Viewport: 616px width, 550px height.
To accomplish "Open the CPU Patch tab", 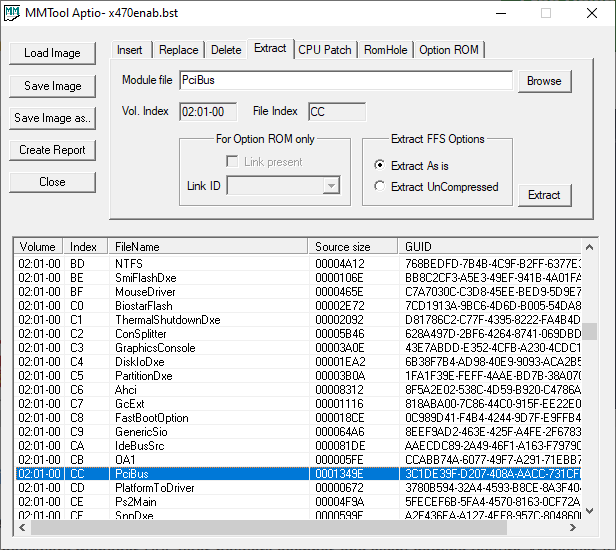I will click(325, 50).
